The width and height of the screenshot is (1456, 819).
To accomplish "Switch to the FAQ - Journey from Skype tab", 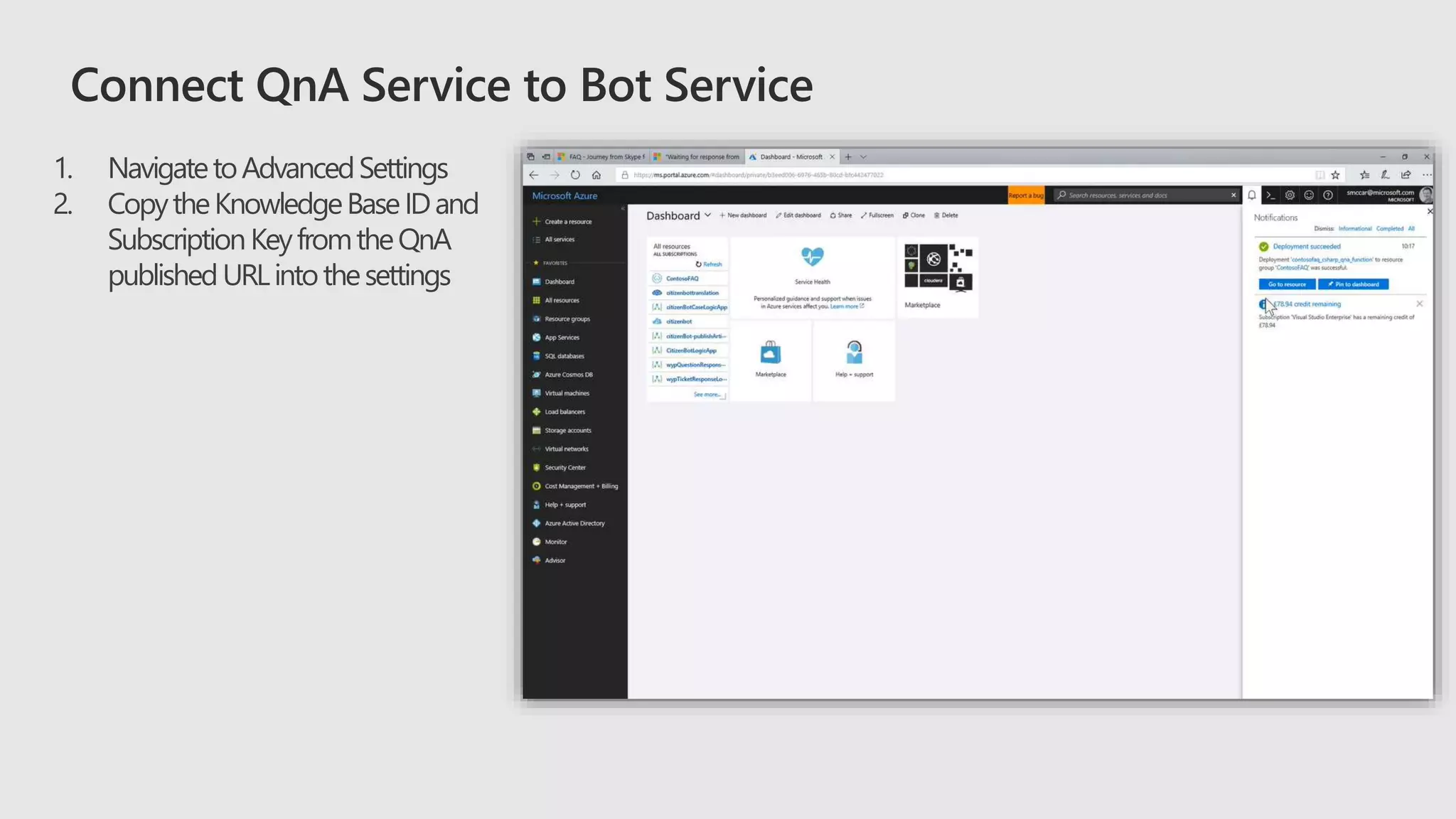I will coord(601,157).
